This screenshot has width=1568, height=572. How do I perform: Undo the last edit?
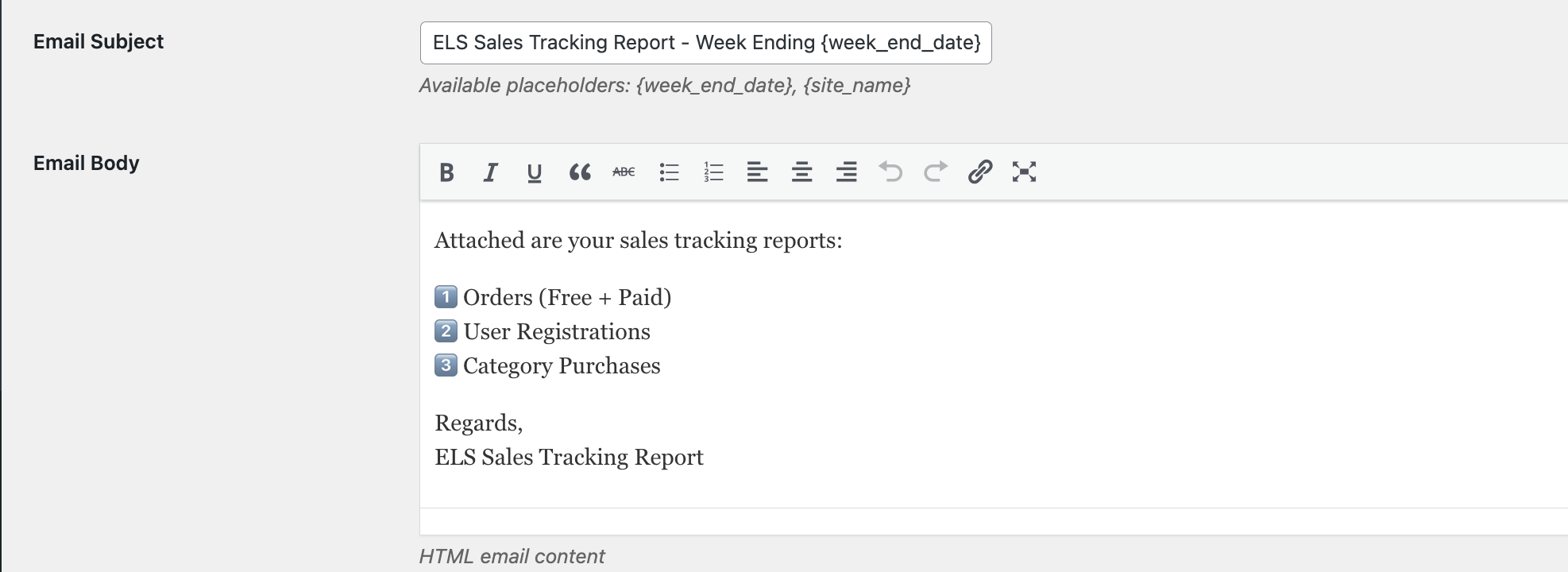(x=890, y=172)
